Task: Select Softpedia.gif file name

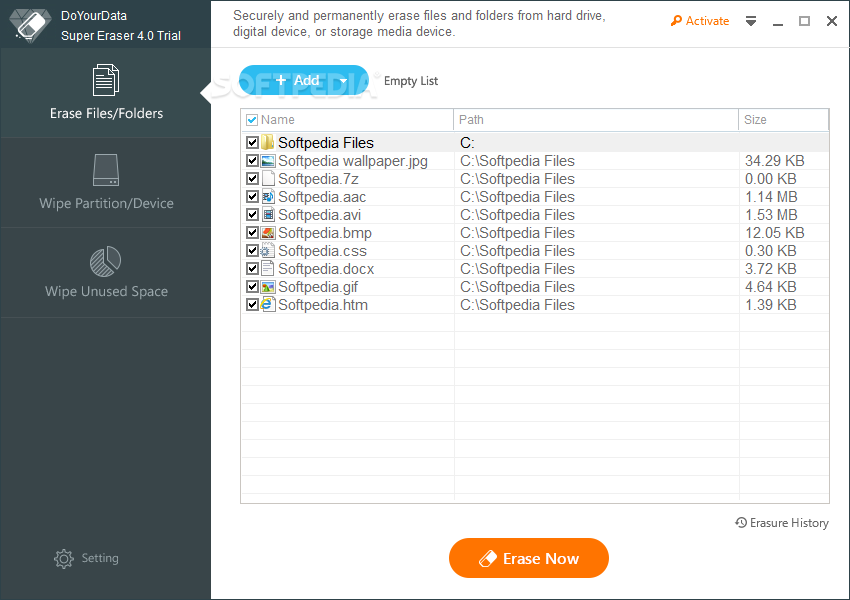Action: (x=318, y=287)
